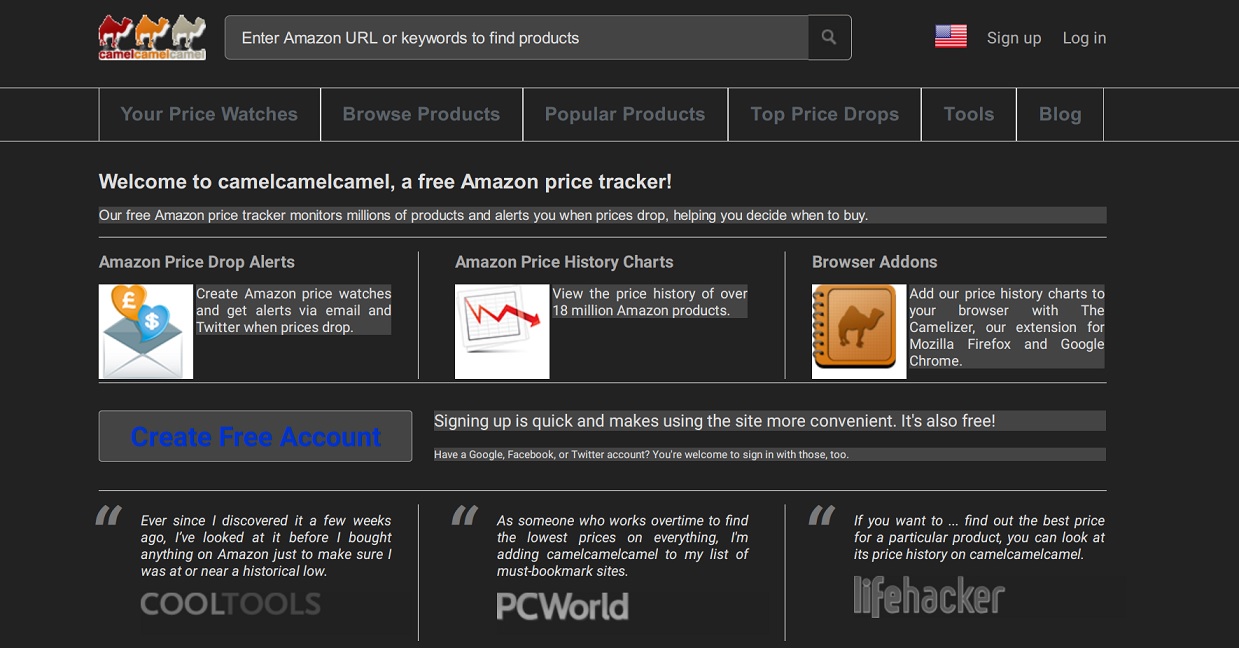Click the Cool Tools logo
The image size is (1239, 648).
click(230, 604)
